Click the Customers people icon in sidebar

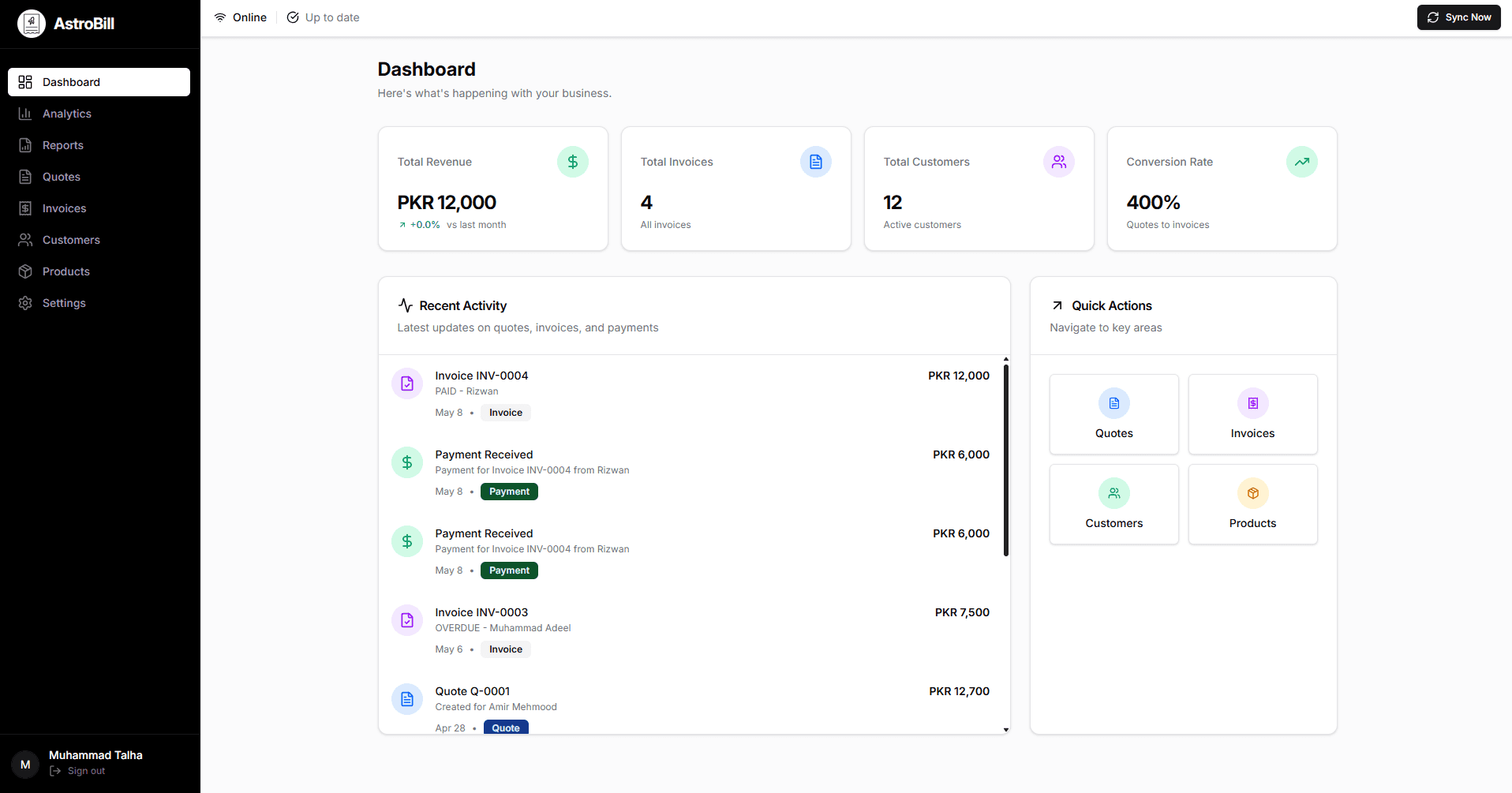click(x=25, y=240)
